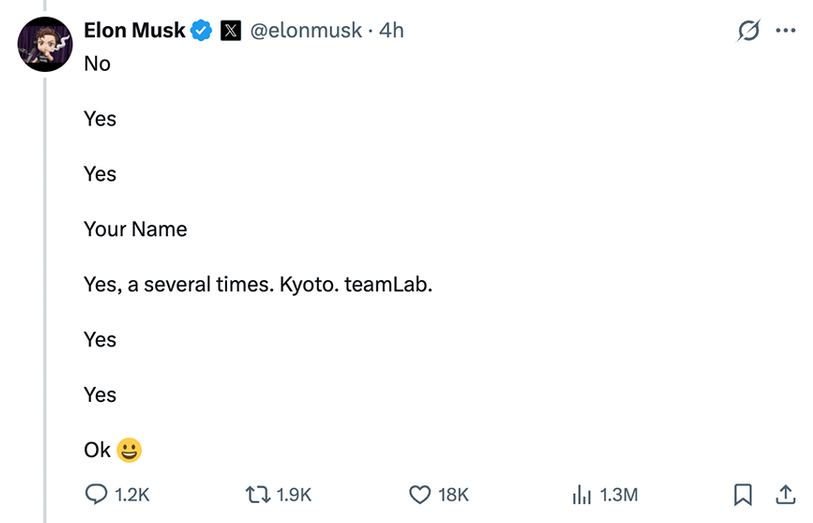Click the 18K likes count
The width and height of the screenshot is (813, 523).
point(453,495)
